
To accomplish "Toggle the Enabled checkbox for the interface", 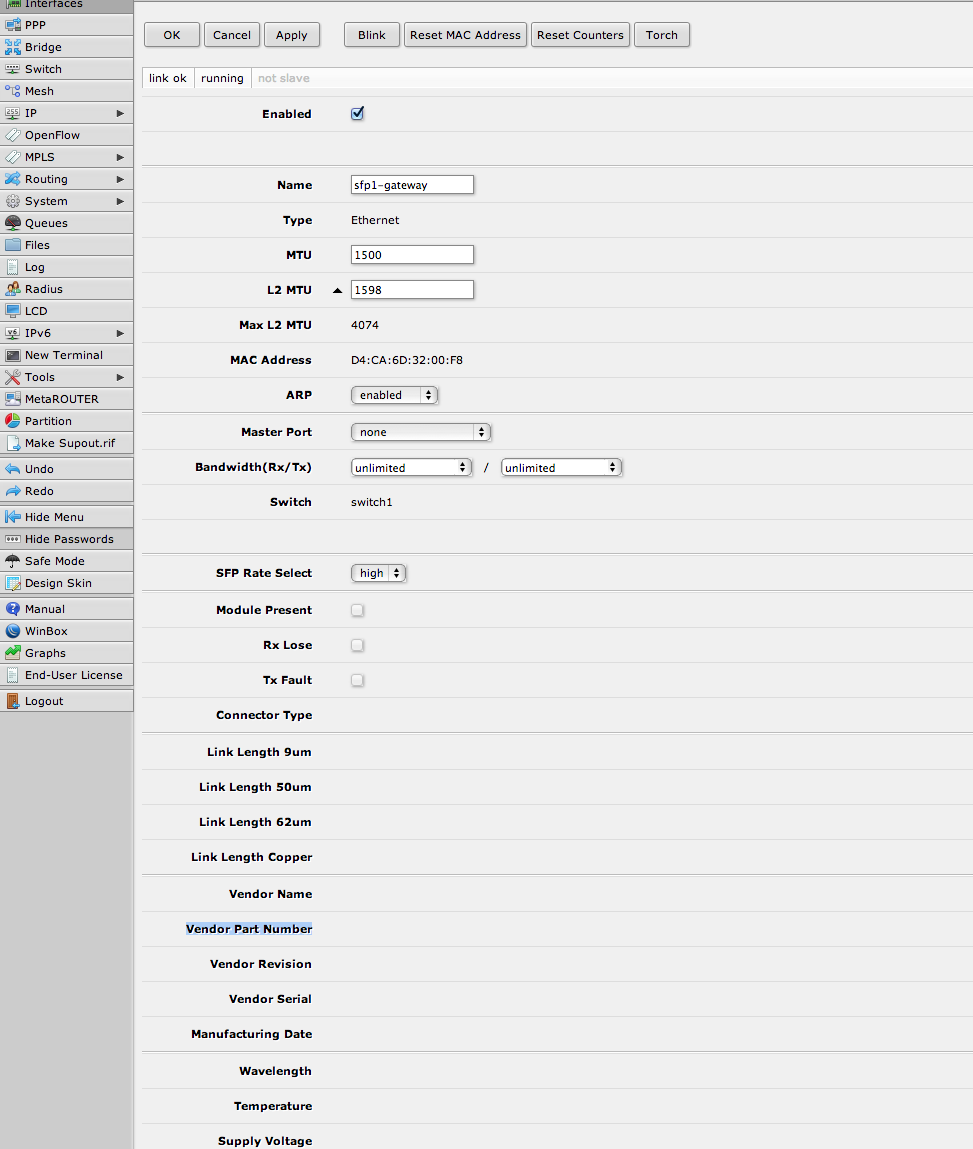I will pos(357,113).
